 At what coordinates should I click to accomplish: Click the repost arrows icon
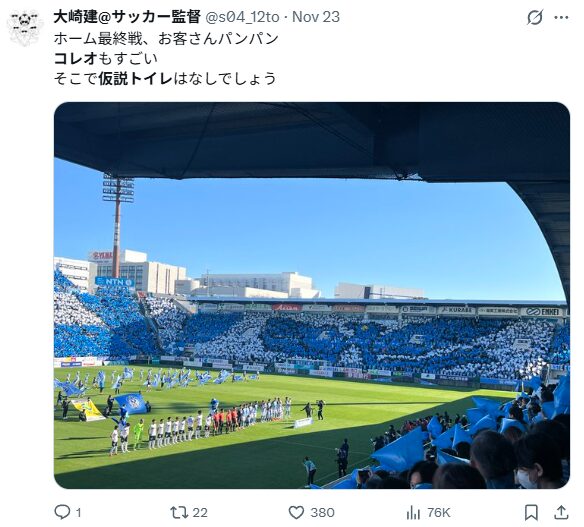point(179,512)
